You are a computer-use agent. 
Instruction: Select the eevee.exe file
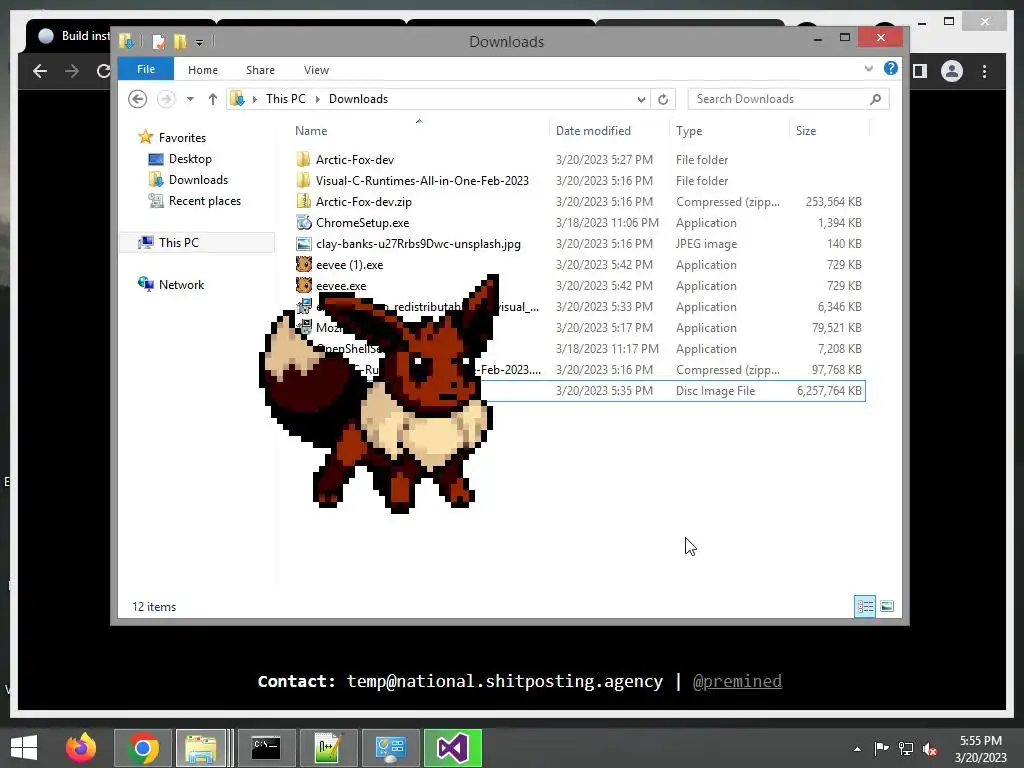341,286
